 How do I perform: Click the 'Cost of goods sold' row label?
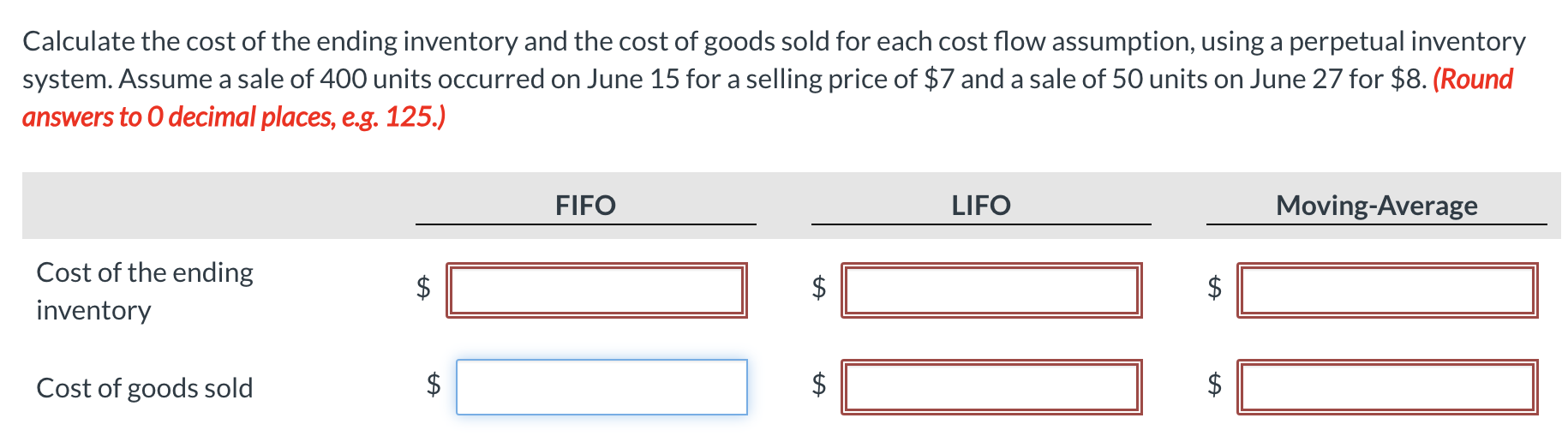pyautogui.click(x=144, y=388)
